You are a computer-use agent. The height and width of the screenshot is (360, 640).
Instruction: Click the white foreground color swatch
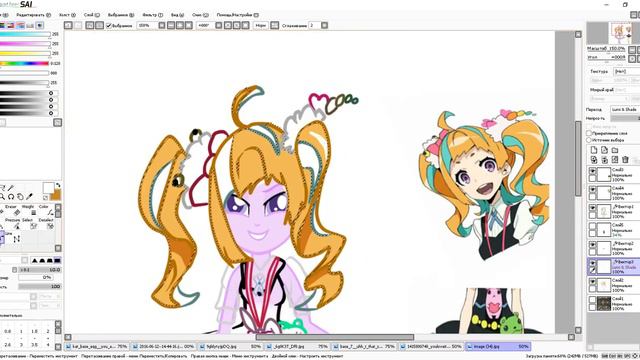48,188
